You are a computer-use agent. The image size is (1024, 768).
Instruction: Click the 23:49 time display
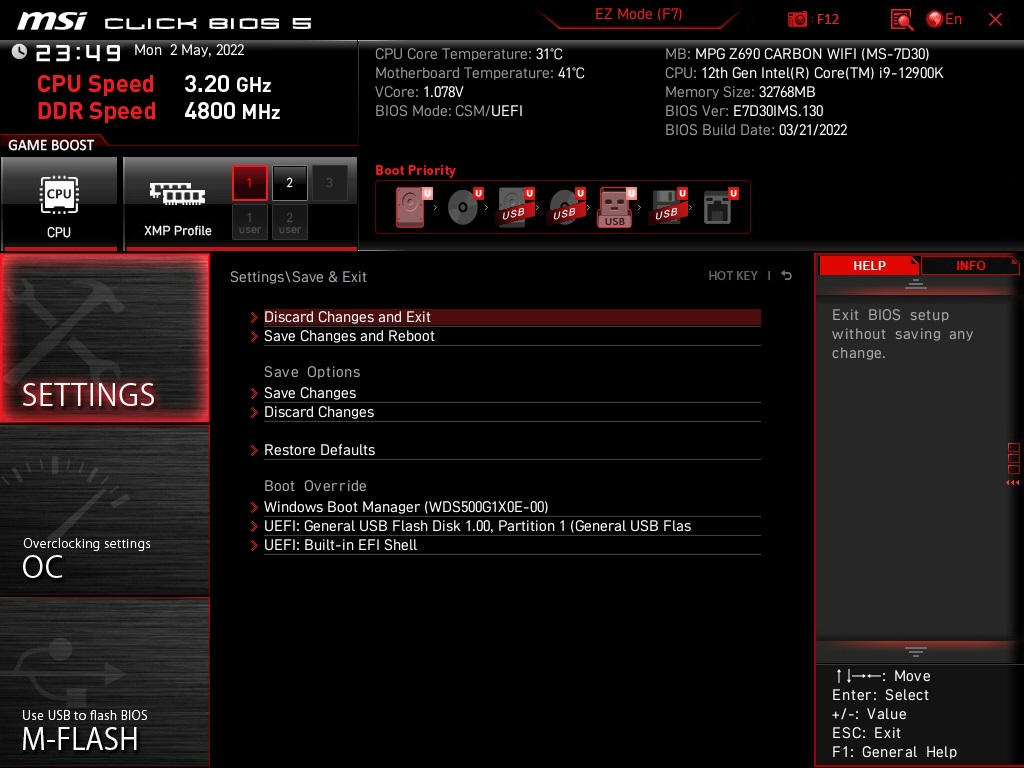point(78,53)
